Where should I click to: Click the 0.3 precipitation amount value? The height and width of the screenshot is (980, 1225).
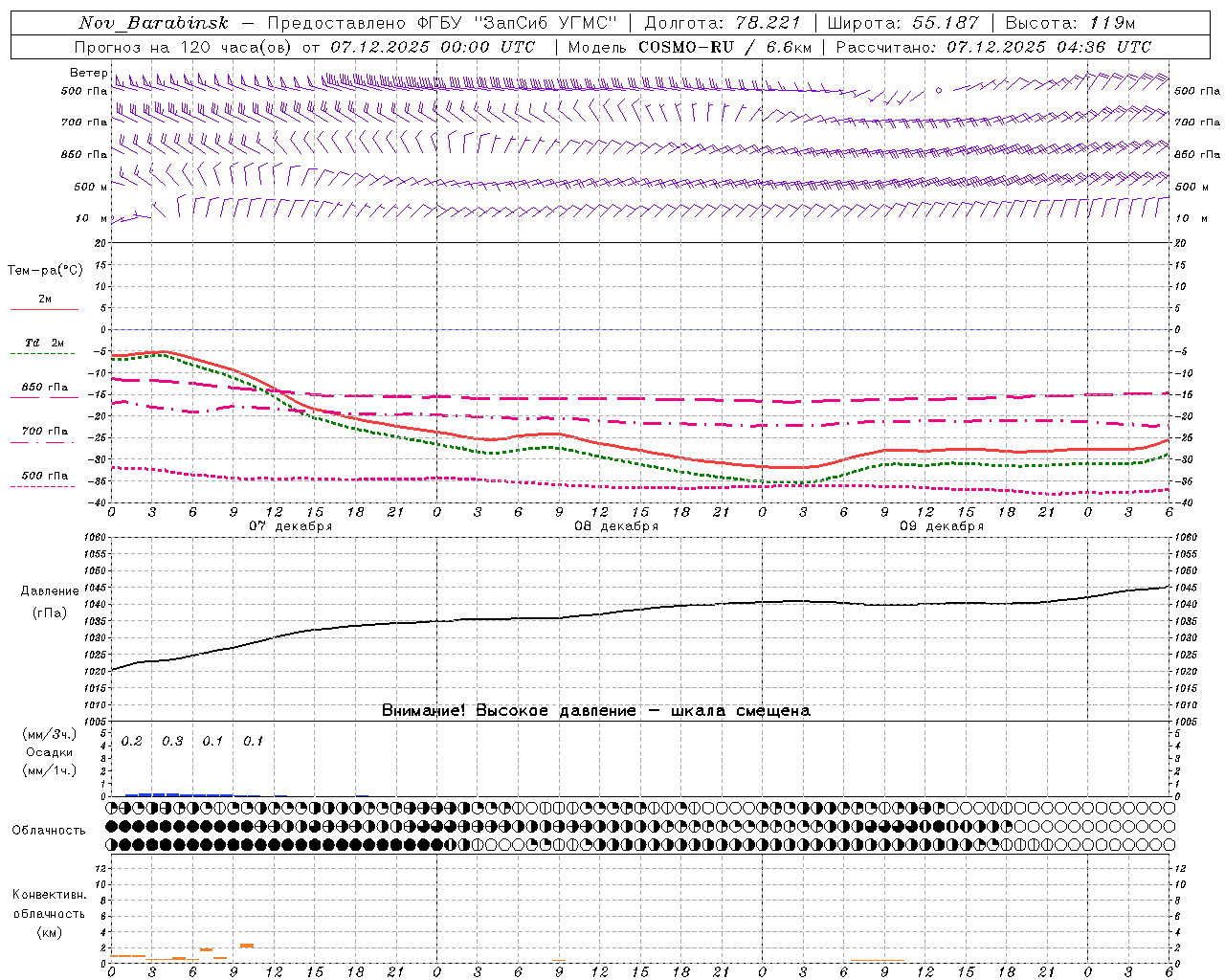[172, 741]
